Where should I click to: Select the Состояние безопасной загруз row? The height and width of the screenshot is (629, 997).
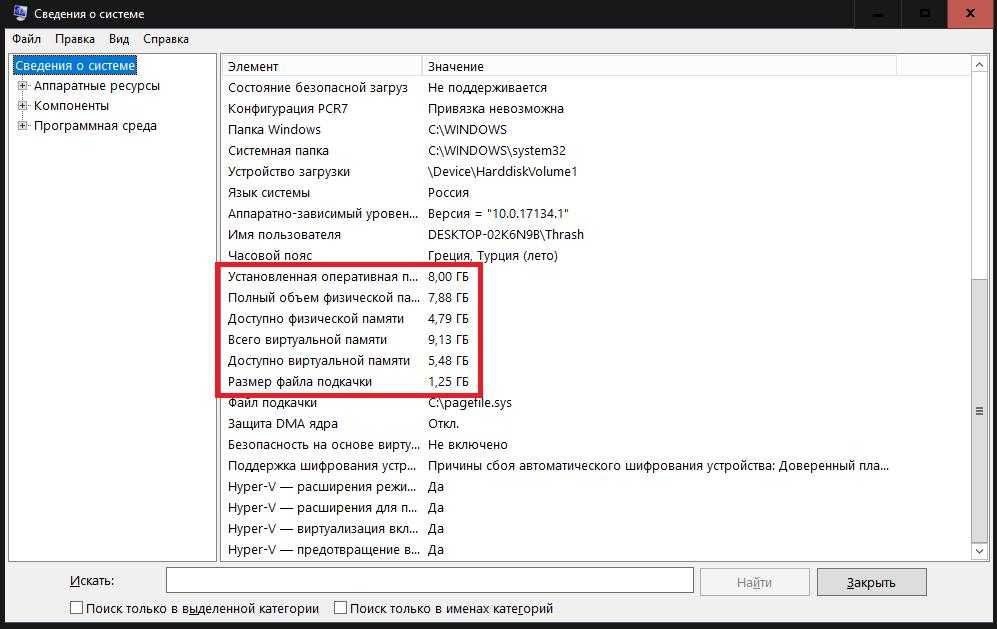(596, 88)
